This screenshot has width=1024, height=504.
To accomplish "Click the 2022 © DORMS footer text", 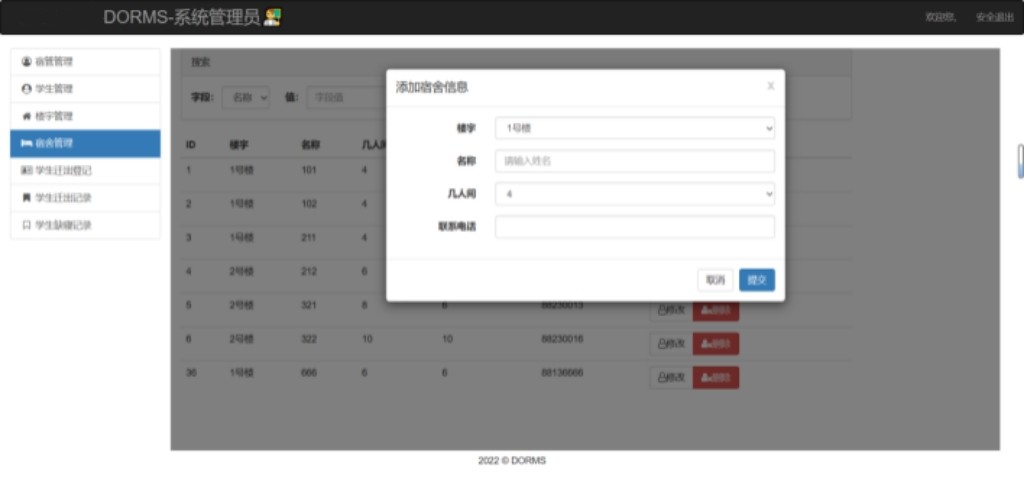I will tap(512, 460).
